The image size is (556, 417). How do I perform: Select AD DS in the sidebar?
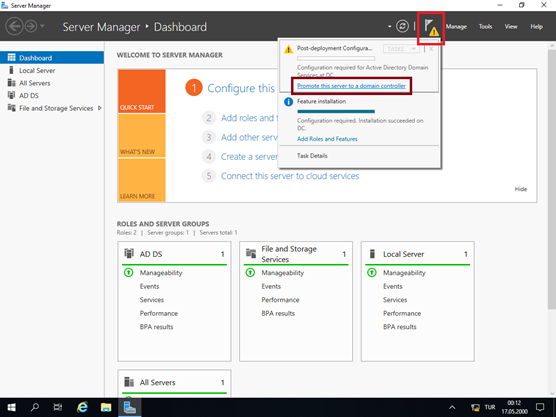[52, 95]
